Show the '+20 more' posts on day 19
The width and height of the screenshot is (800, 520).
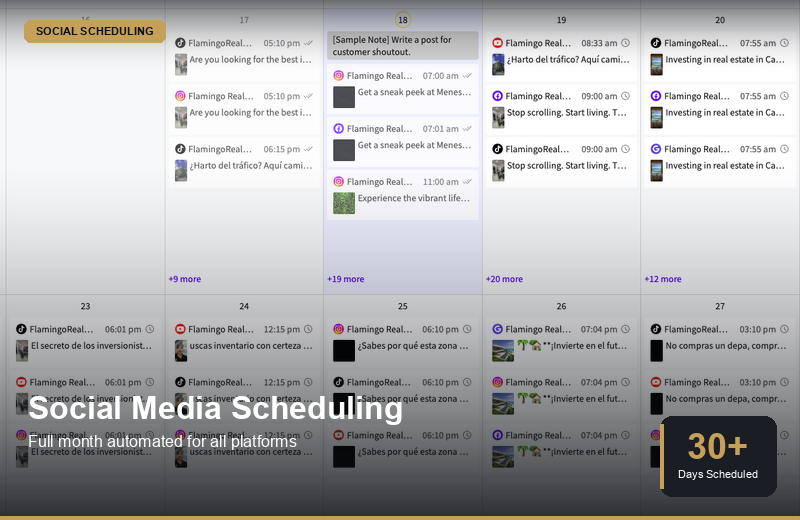(504, 279)
